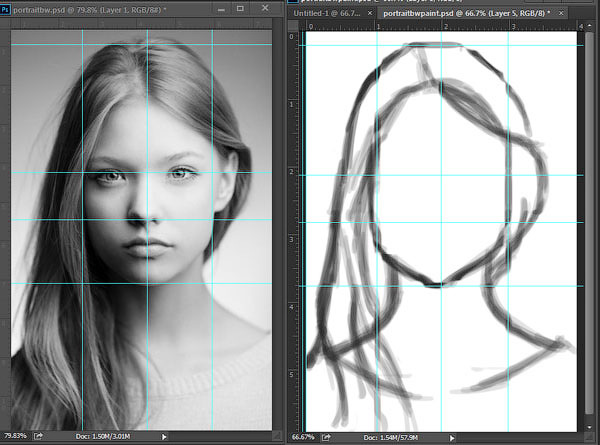Close the portraitbwpaint.psd tab with its x
Screen dimensions: 600x445
pyautogui.click(x=561, y=15)
